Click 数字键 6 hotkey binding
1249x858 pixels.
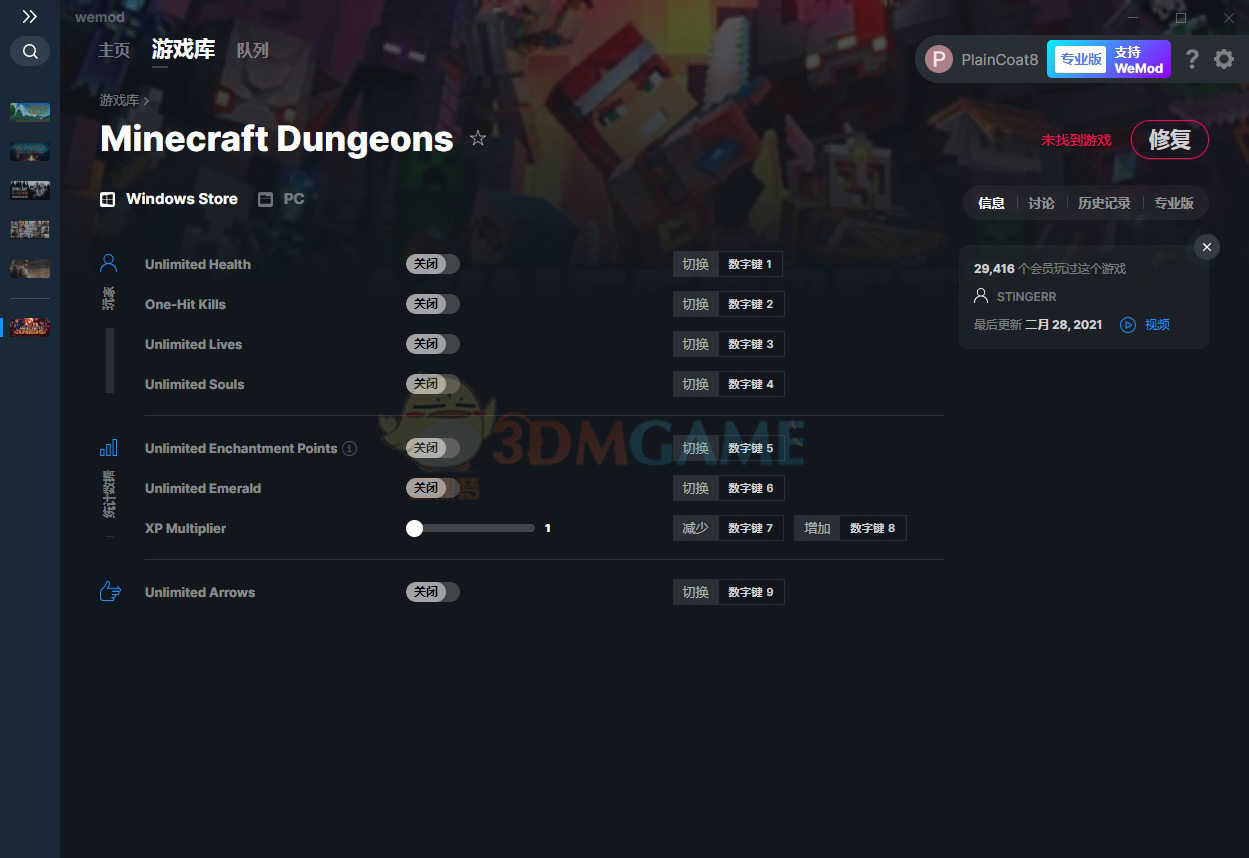750,488
